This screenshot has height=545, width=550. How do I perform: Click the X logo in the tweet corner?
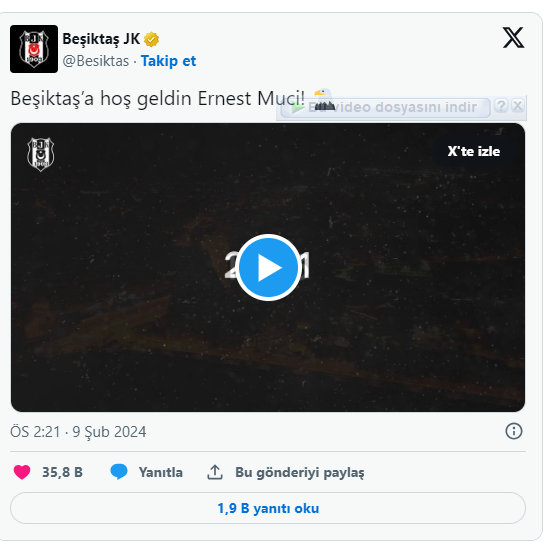513,38
